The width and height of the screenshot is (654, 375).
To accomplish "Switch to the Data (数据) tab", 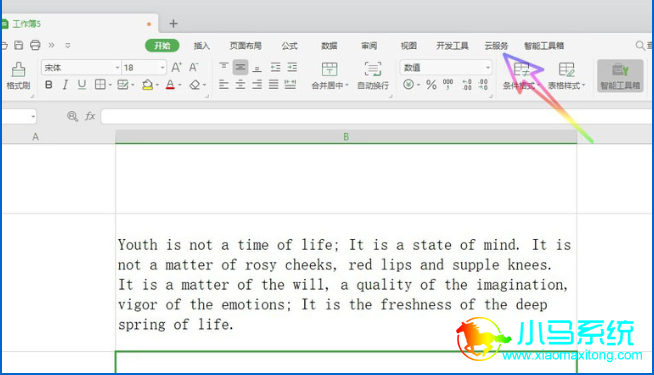I will click(329, 46).
